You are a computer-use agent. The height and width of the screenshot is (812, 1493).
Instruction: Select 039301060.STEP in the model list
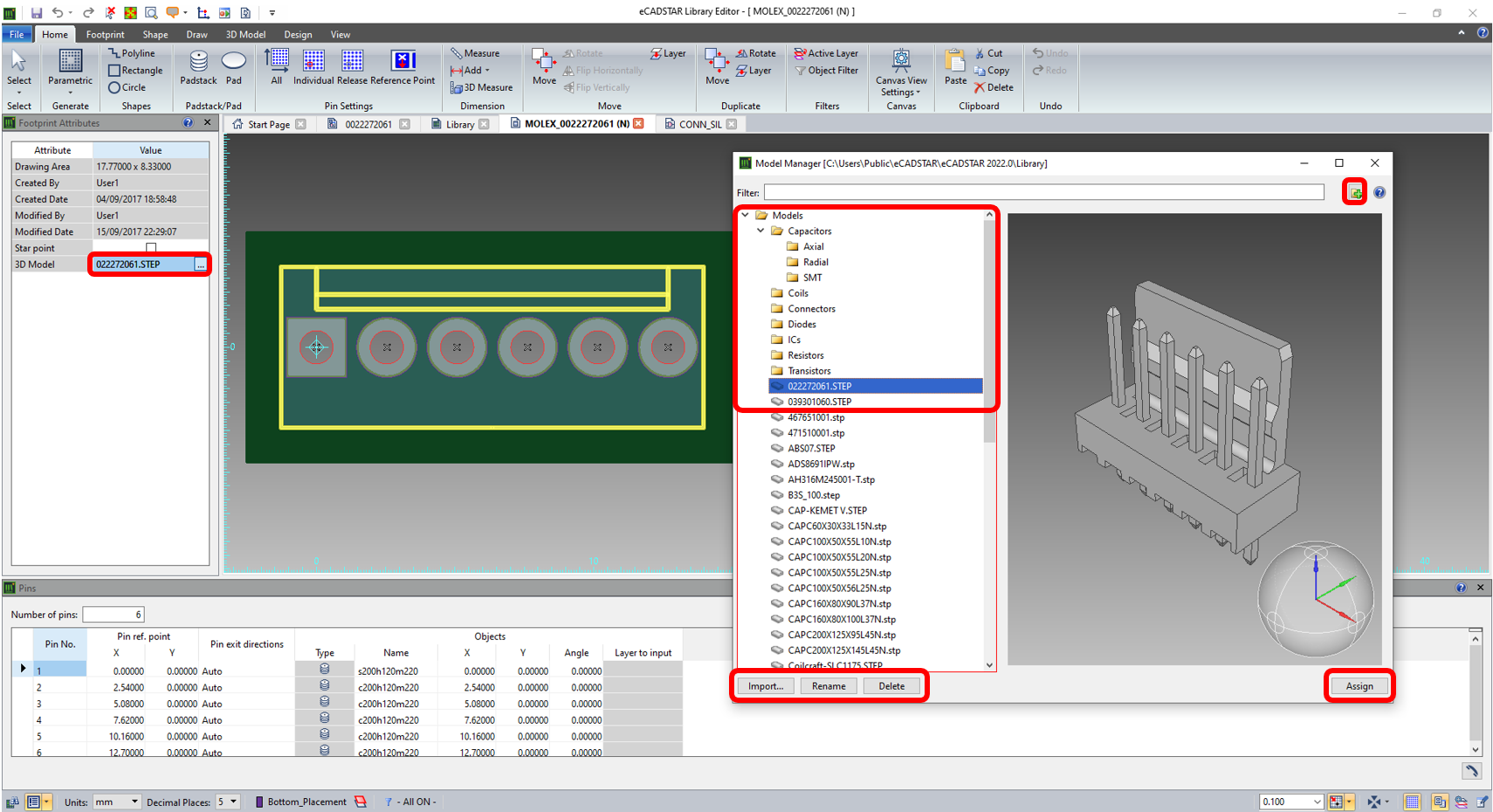tap(819, 402)
